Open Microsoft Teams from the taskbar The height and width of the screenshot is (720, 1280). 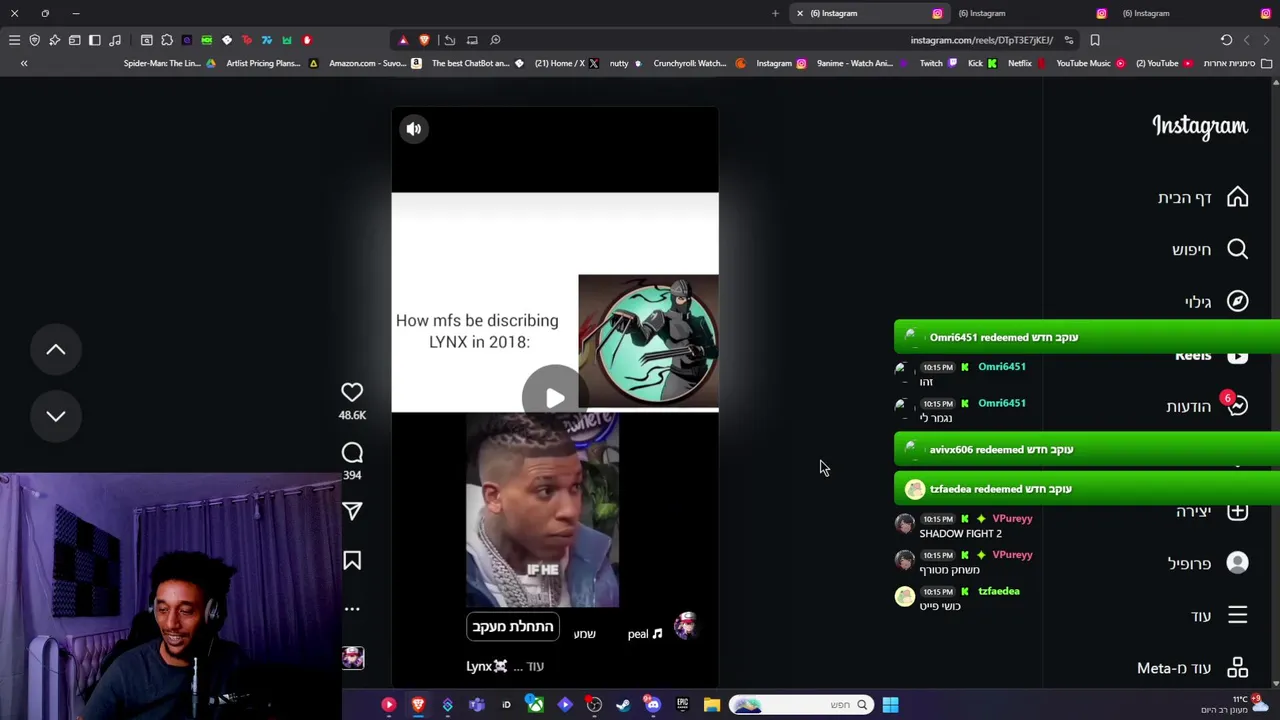pyautogui.click(x=477, y=705)
